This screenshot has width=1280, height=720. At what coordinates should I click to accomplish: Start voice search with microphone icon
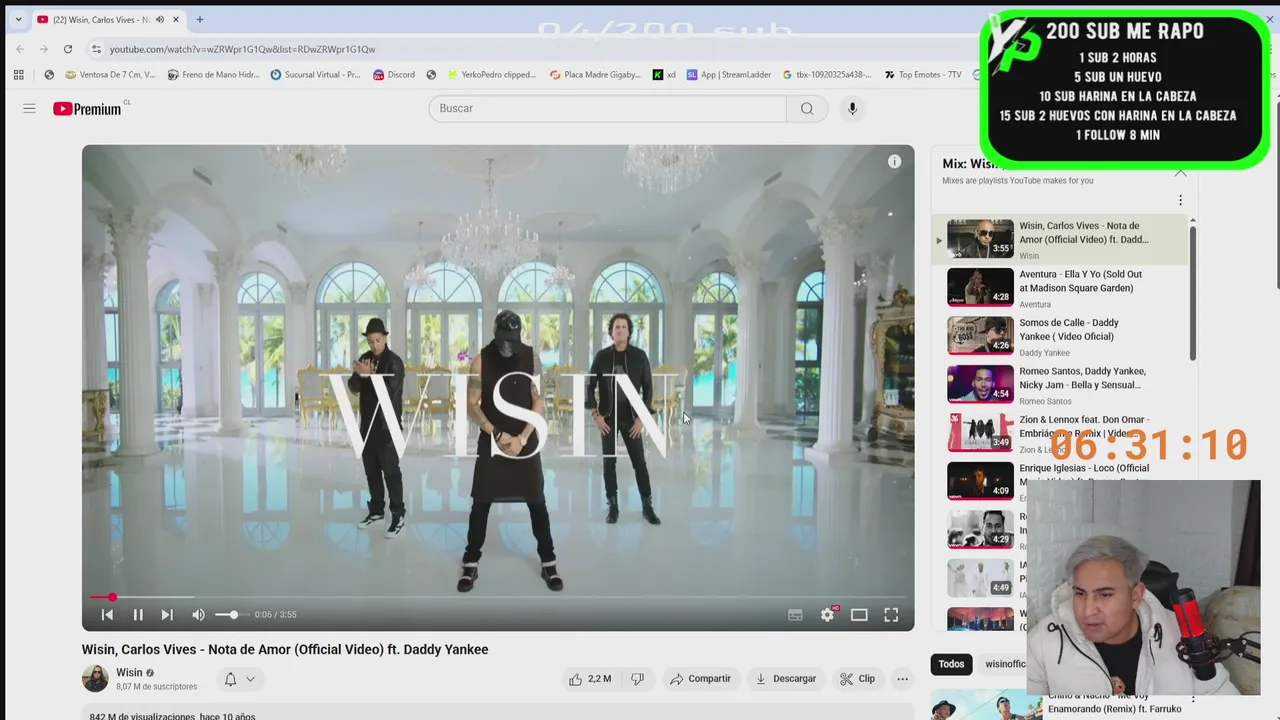[852, 108]
